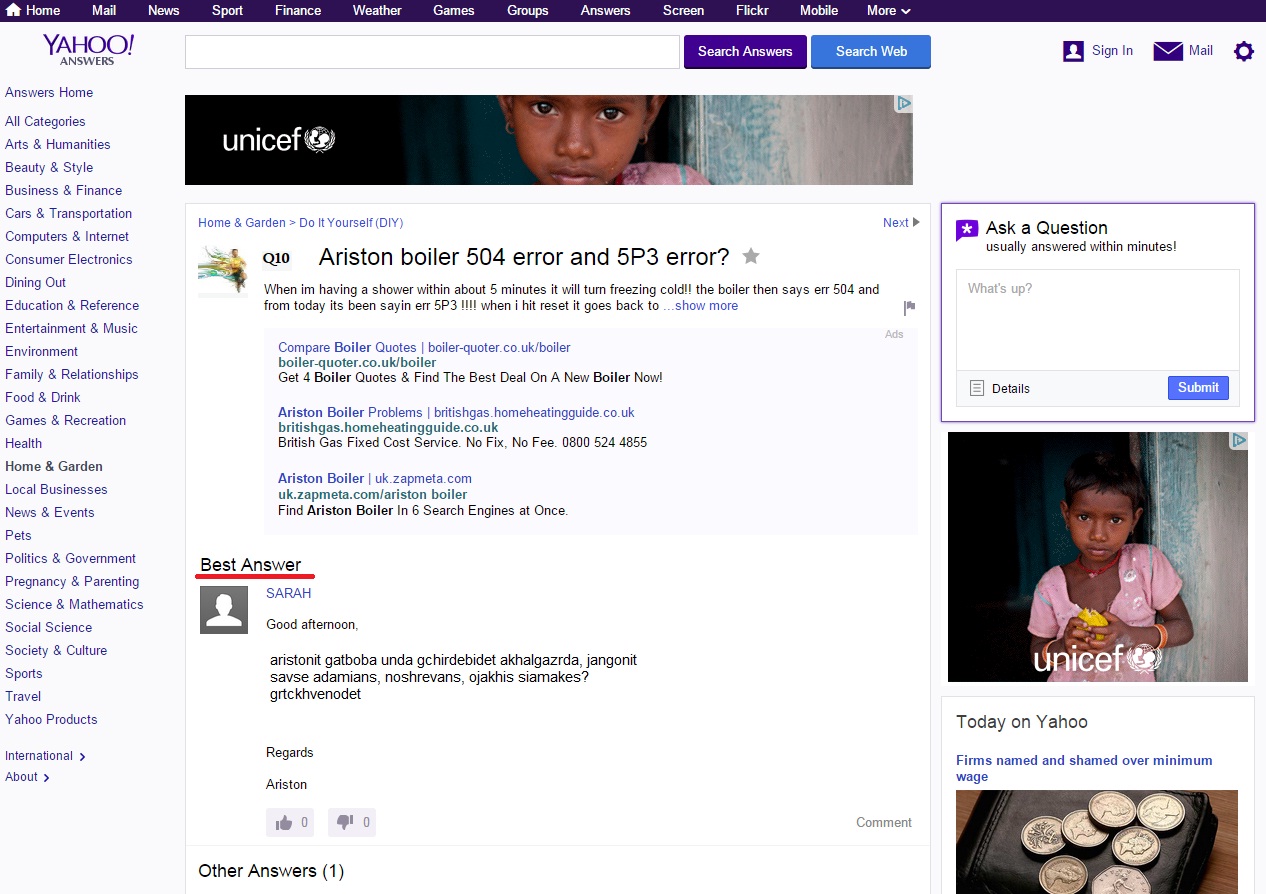
Task: Select Yahoo Products category
Action: tap(51, 720)
